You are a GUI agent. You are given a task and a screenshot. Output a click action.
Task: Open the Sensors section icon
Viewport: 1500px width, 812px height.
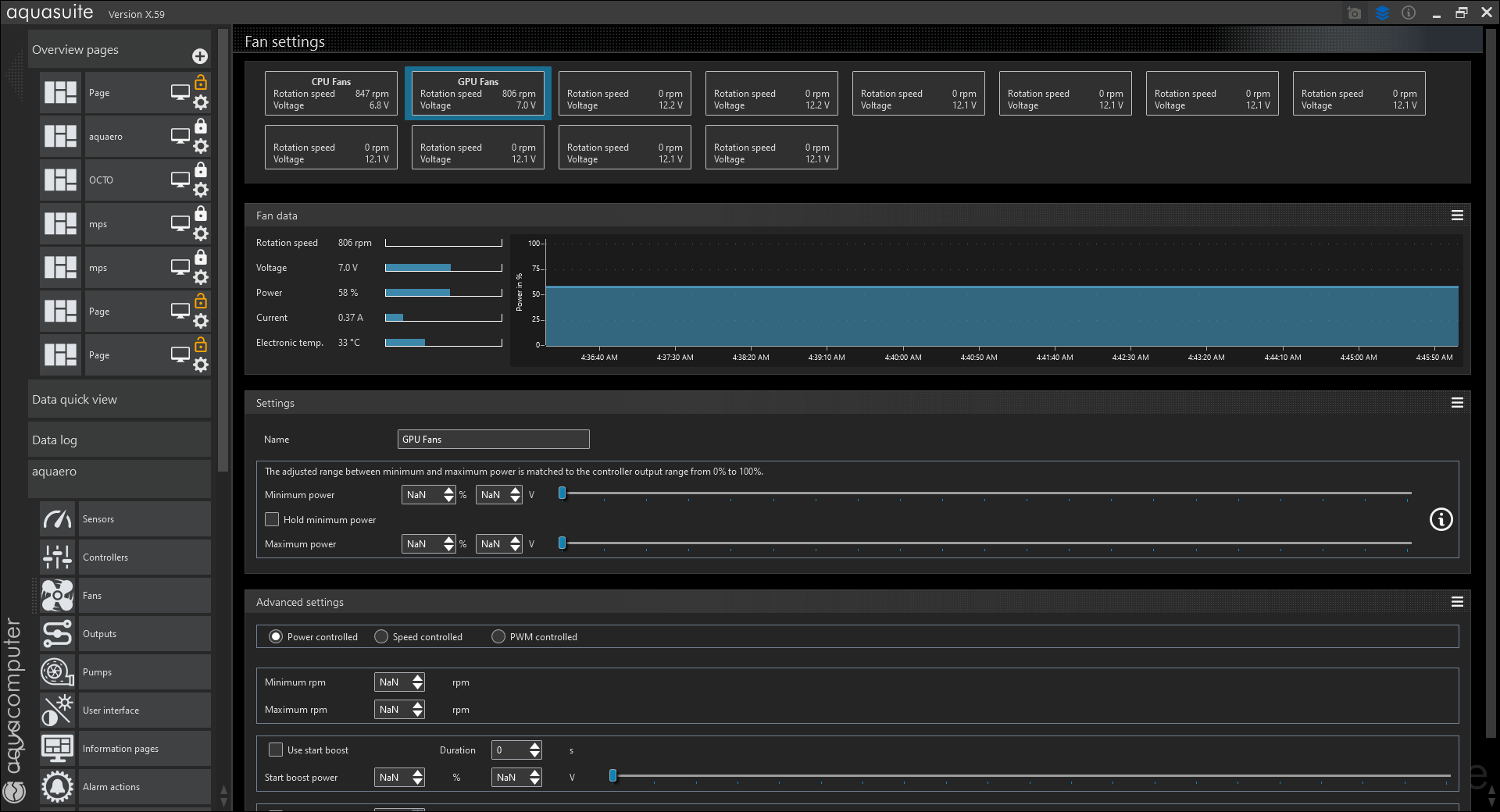pos(57,519)
